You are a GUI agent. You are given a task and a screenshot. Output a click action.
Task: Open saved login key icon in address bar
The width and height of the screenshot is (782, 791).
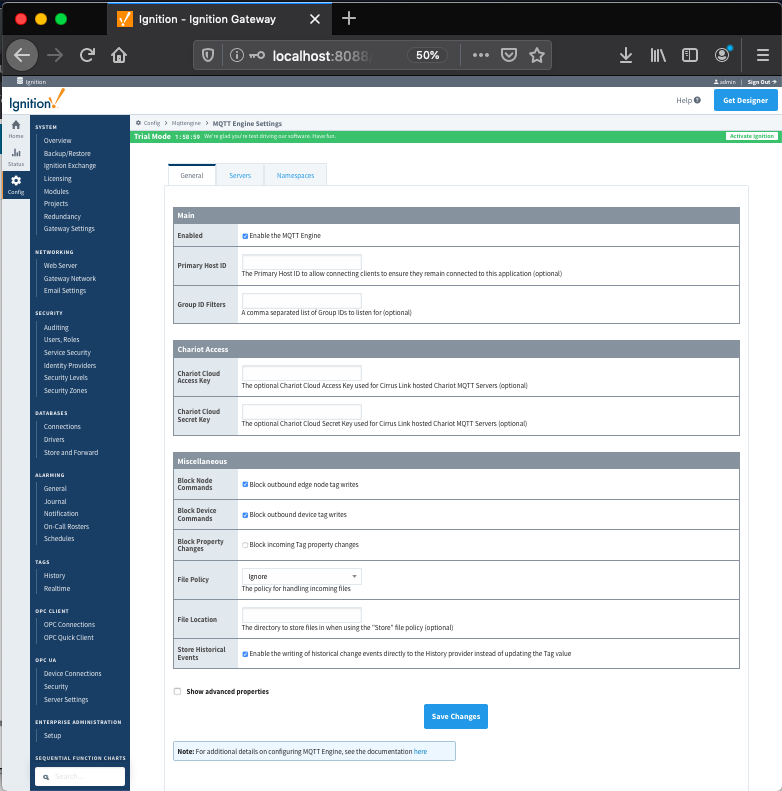[x=257, y=54]
